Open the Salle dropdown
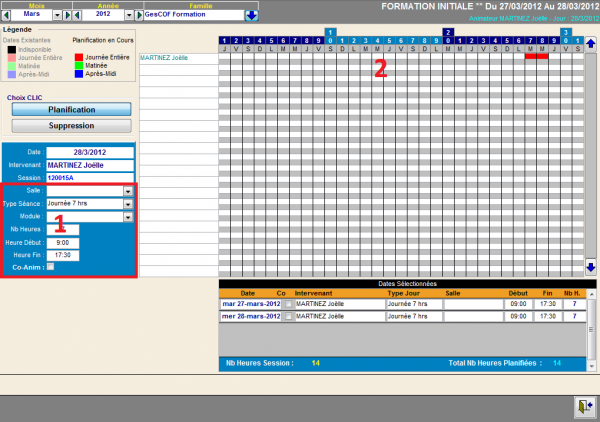 [128, 191]
